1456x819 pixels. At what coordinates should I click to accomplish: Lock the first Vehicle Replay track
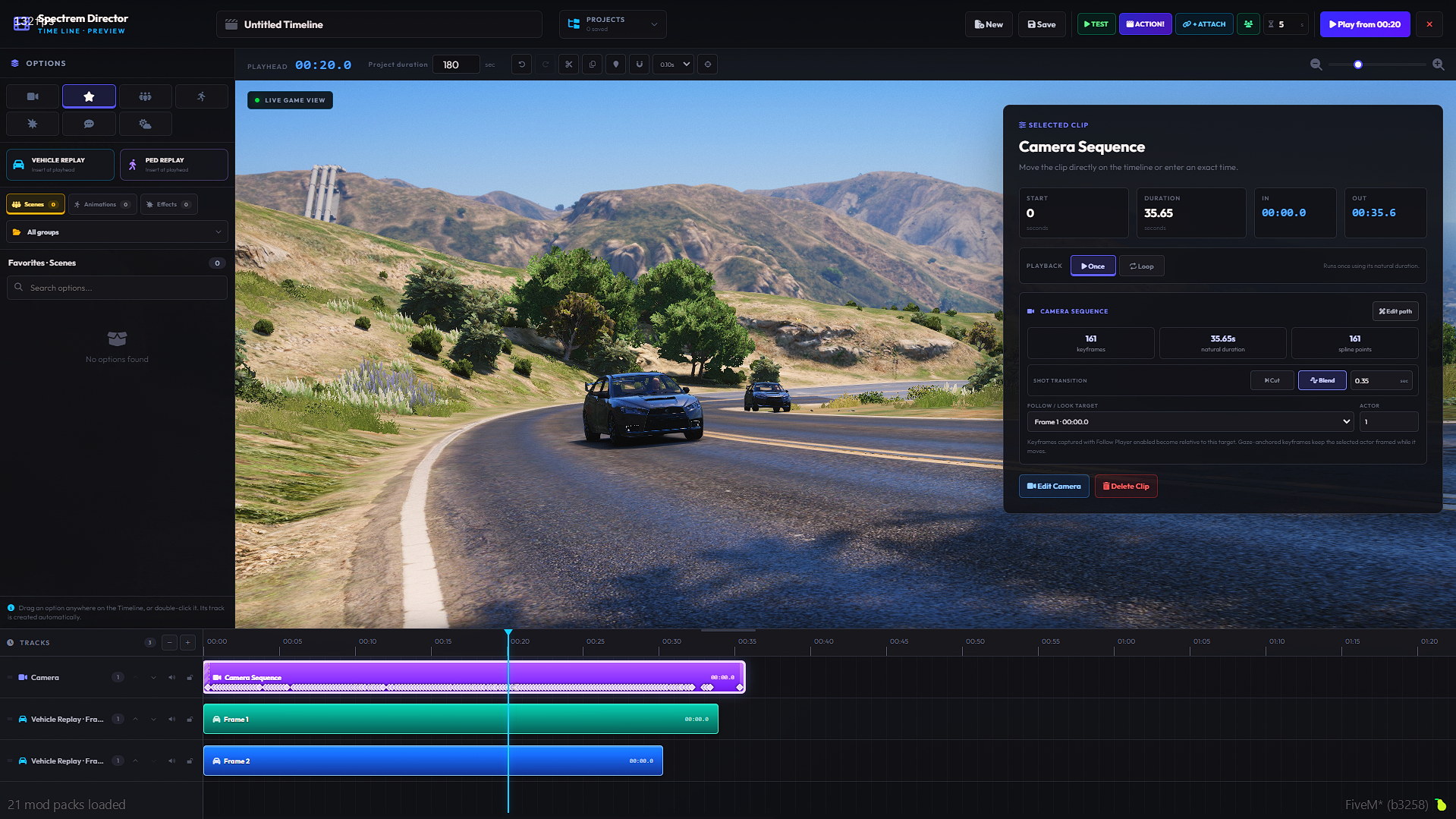[x=190, y=720]
